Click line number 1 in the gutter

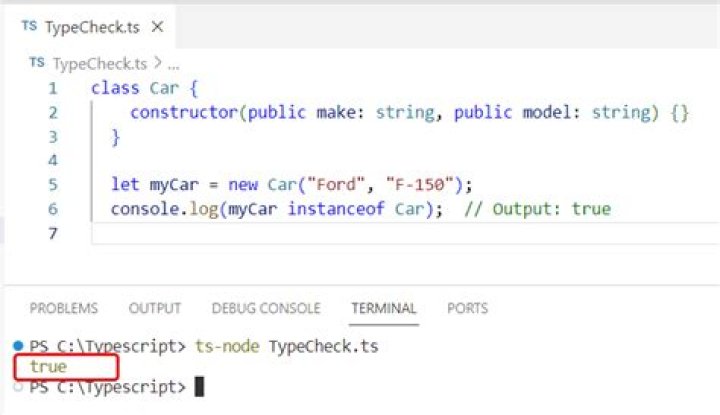point(52,88)
